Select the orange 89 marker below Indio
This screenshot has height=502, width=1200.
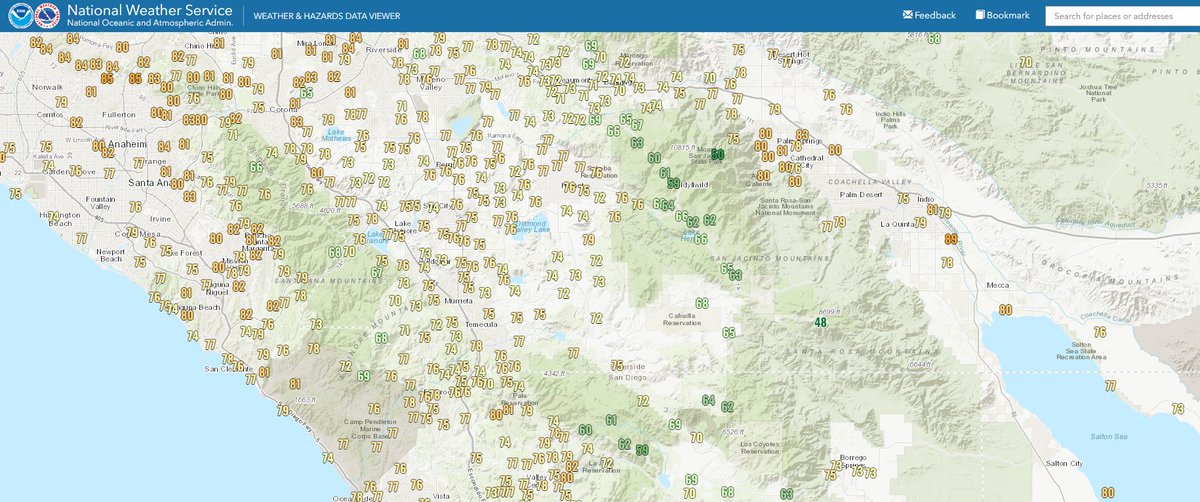click(951, 239)
